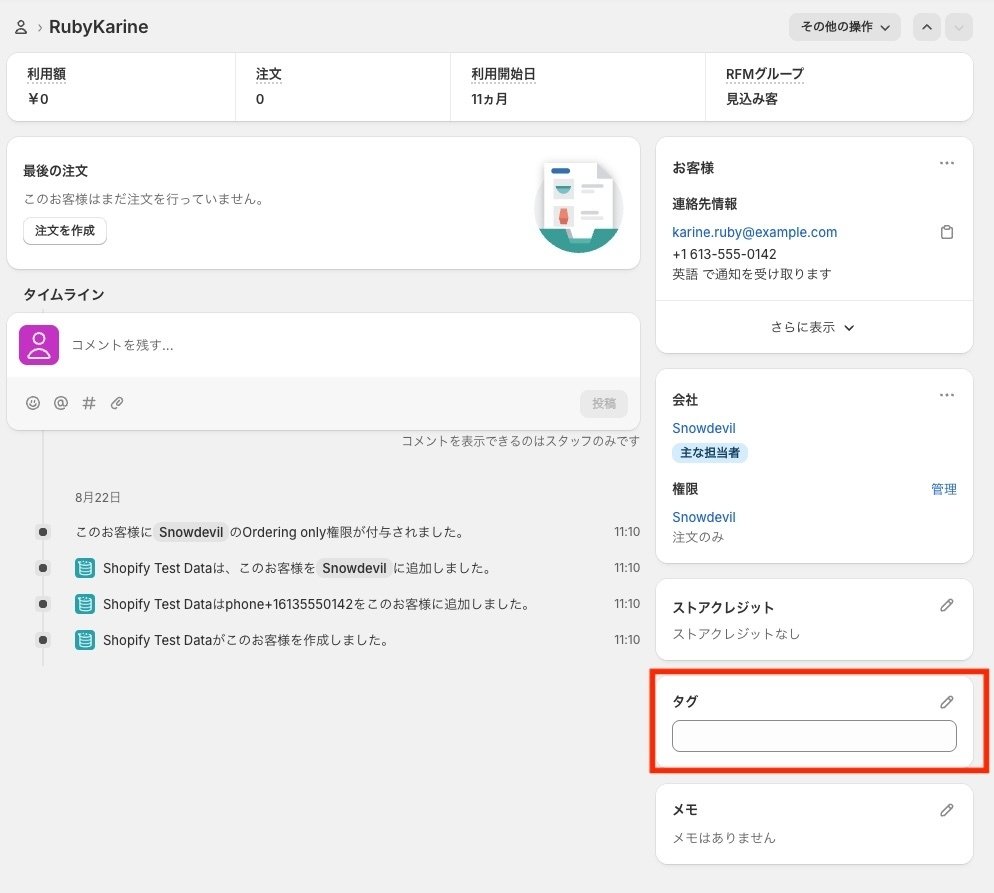The height and width of the screenshot is (893, 994).
Task: Click the hashtag icon in comment box
Action: point(89,403)
